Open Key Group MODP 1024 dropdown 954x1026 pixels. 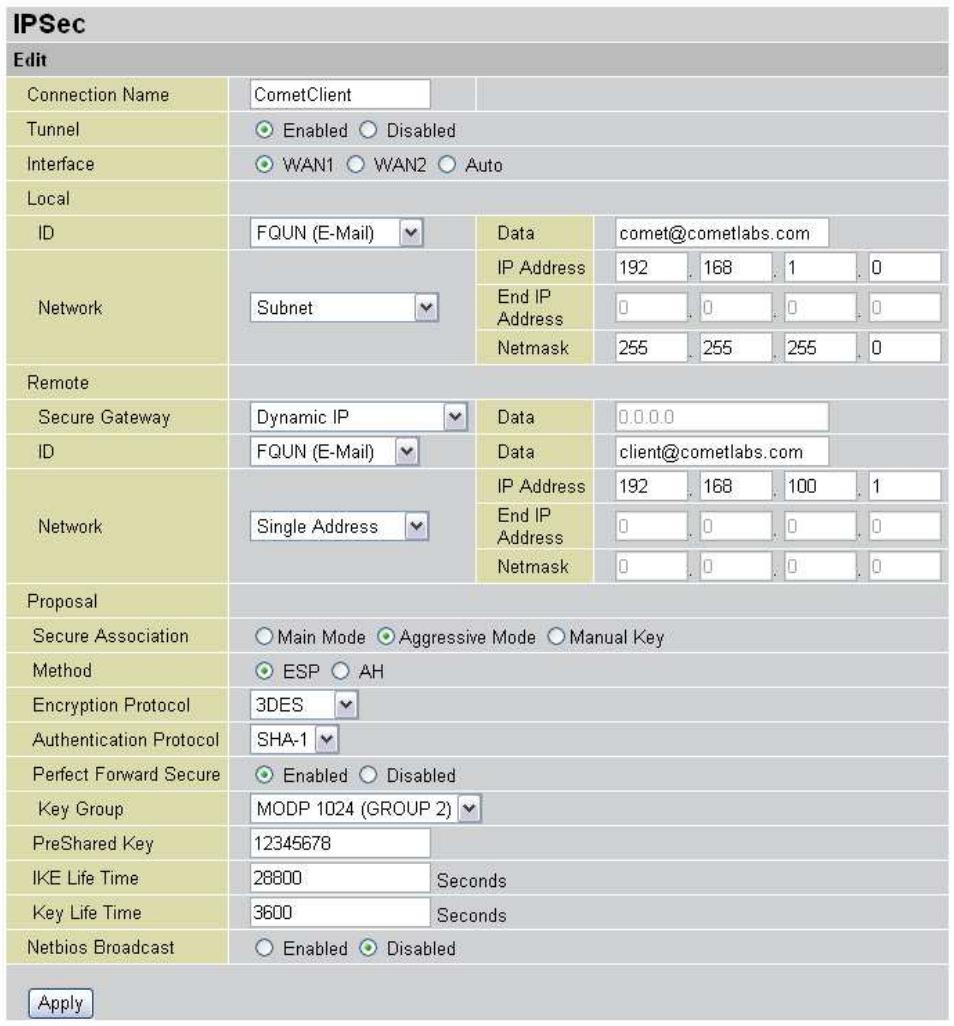365,809
